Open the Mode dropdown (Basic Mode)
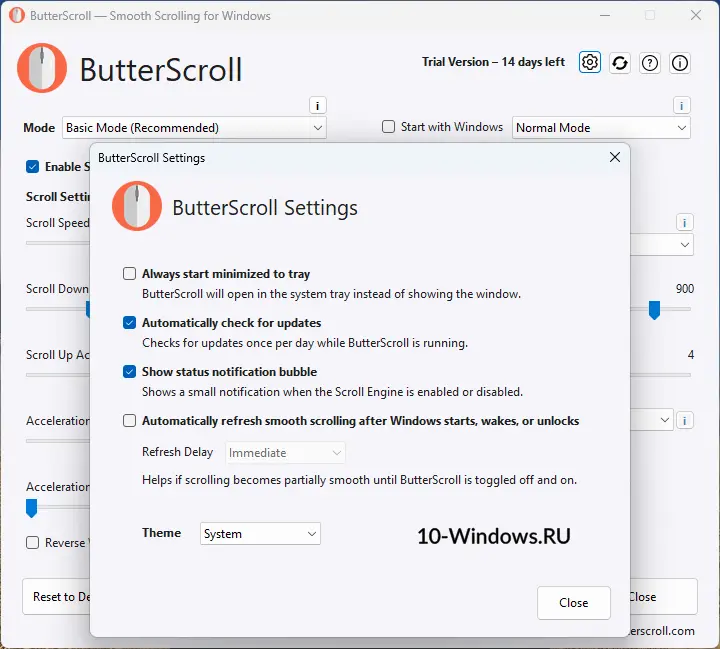 194,128
